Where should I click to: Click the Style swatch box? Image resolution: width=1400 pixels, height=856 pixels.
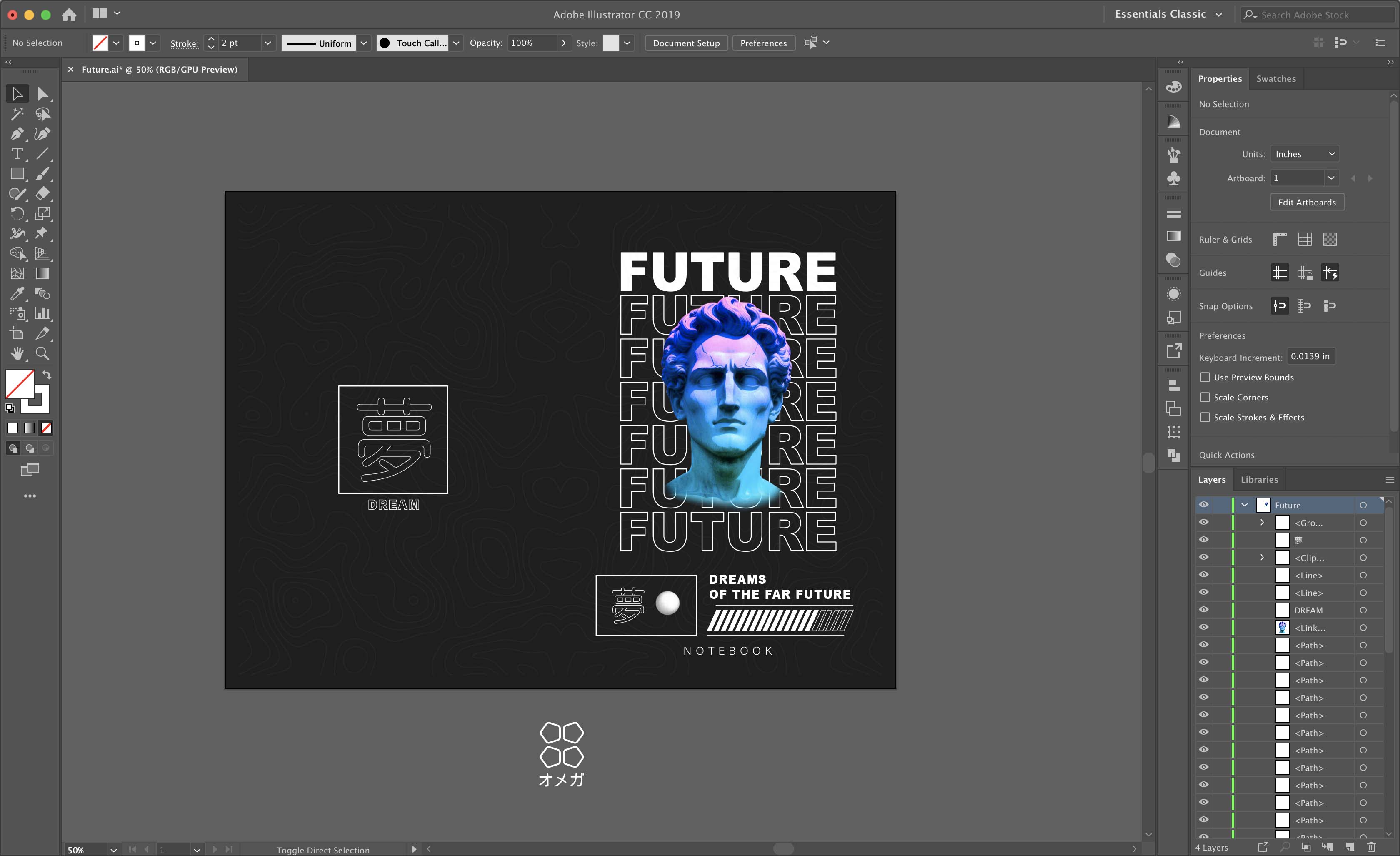pyautogui.click(x=611, y=43)
